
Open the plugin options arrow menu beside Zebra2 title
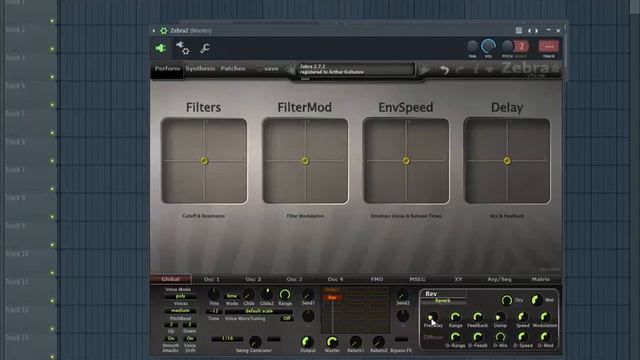pos(154,31)
